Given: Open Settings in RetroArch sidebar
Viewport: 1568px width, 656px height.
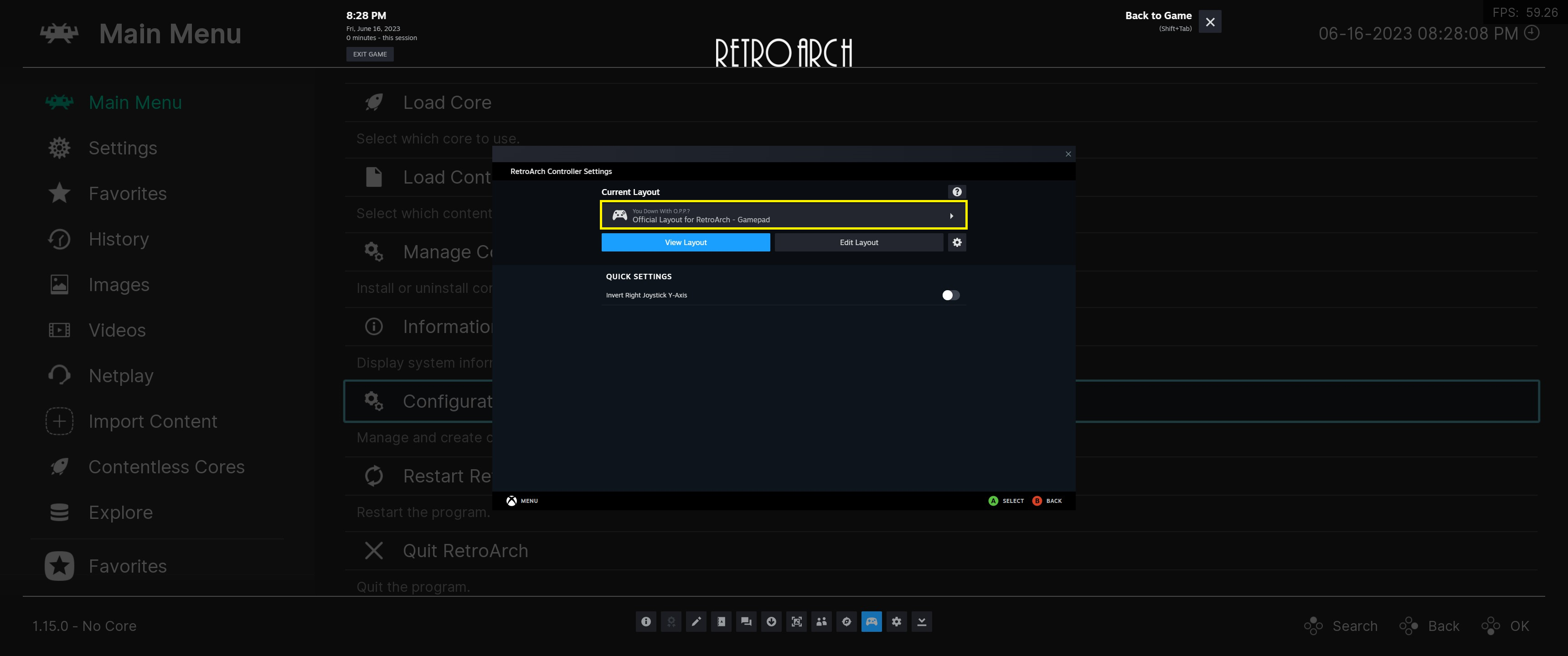Looking at the screenshot, I should tap(122, 148).
